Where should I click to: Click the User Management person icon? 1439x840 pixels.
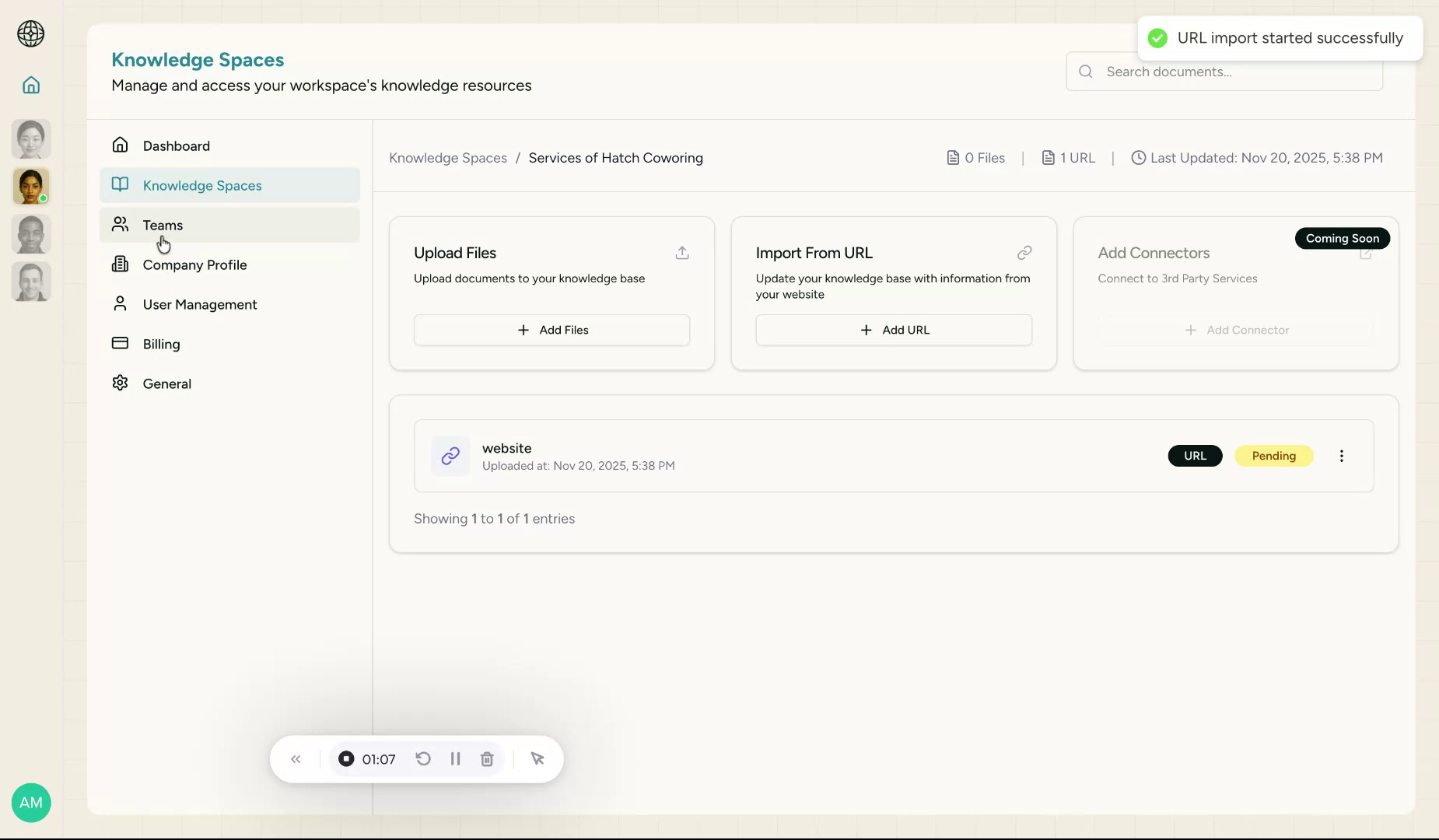tap(121, 303)
